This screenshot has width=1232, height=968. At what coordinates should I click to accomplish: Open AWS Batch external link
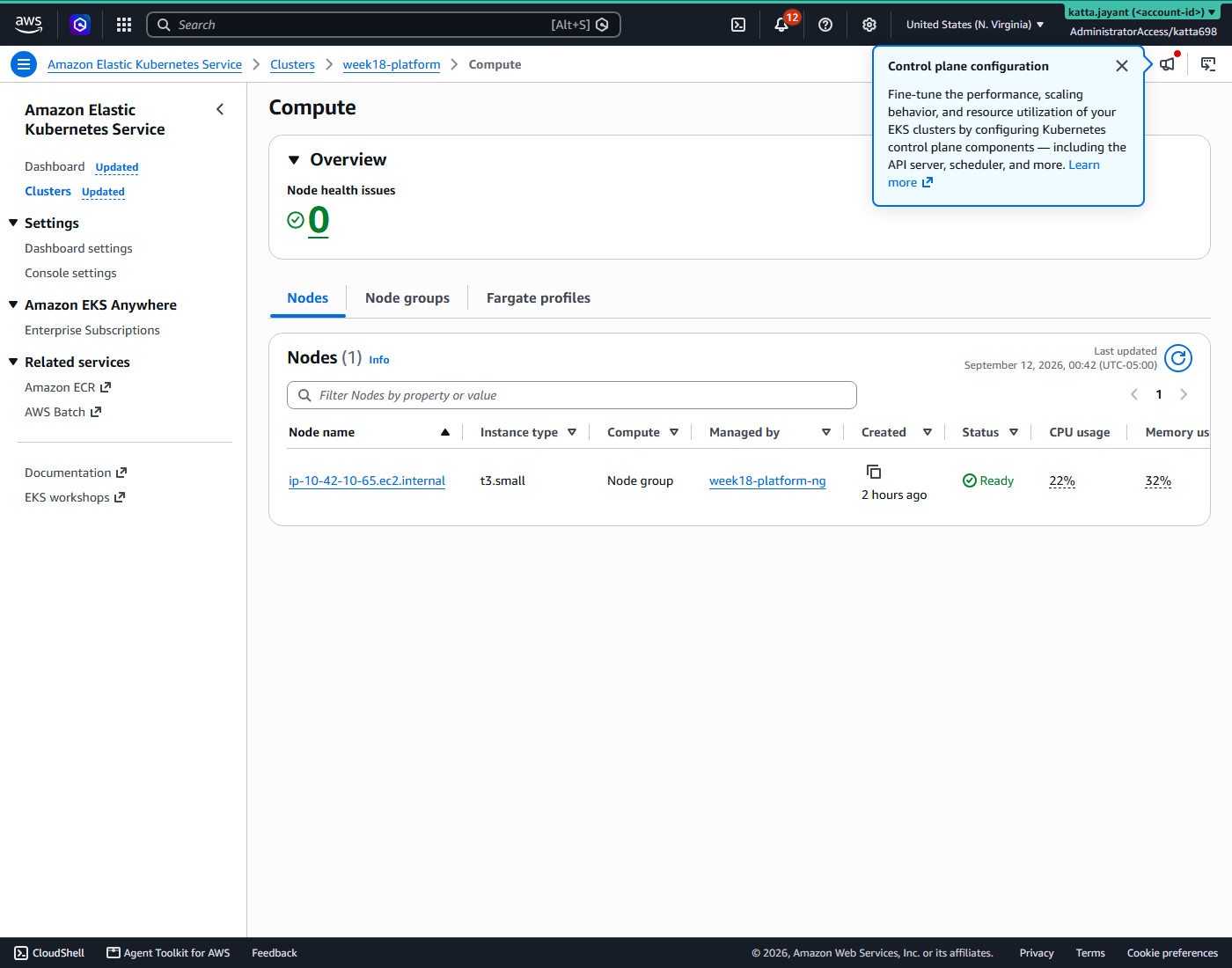(x=63, y=412)
